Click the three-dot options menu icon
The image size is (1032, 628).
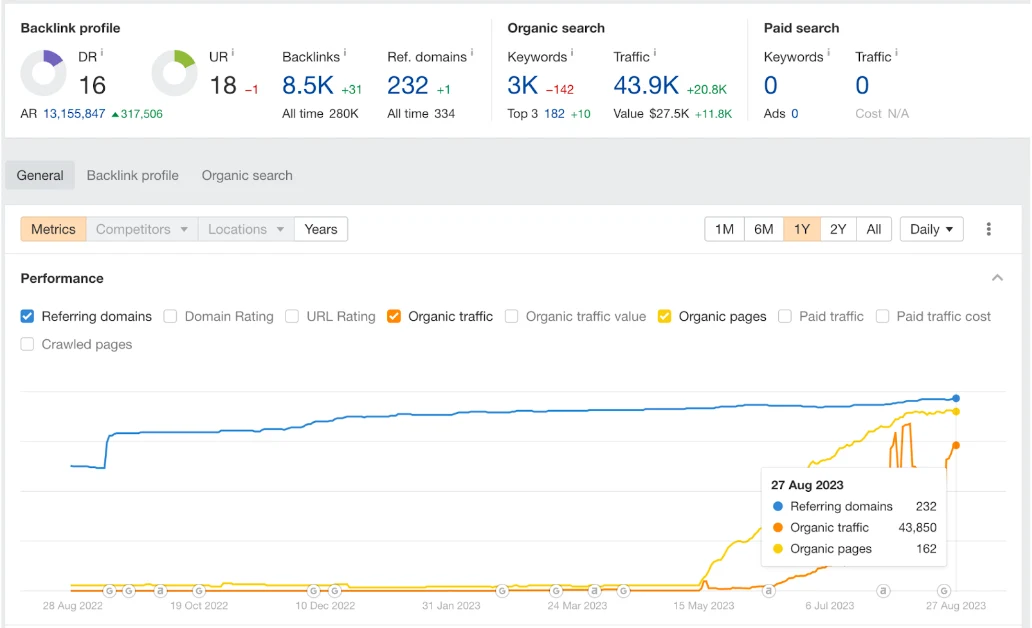pyautogui.click(x=988, y=229)
